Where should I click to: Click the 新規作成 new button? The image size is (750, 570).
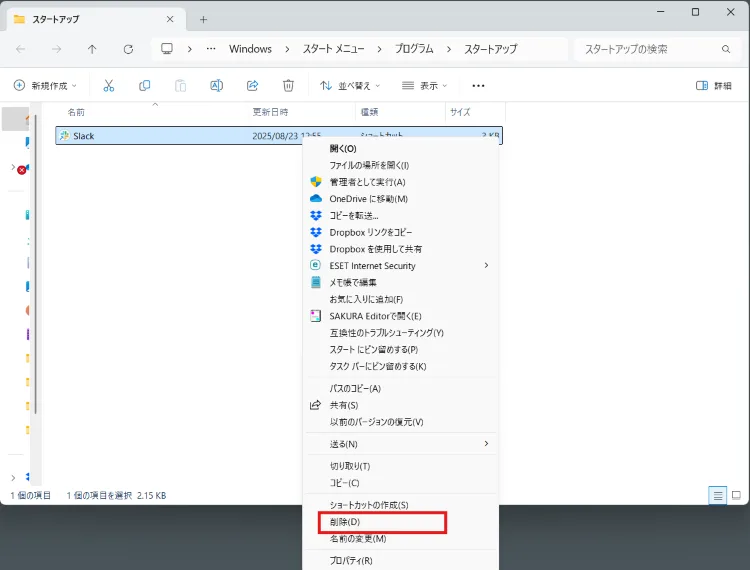(x=45, y=86)
